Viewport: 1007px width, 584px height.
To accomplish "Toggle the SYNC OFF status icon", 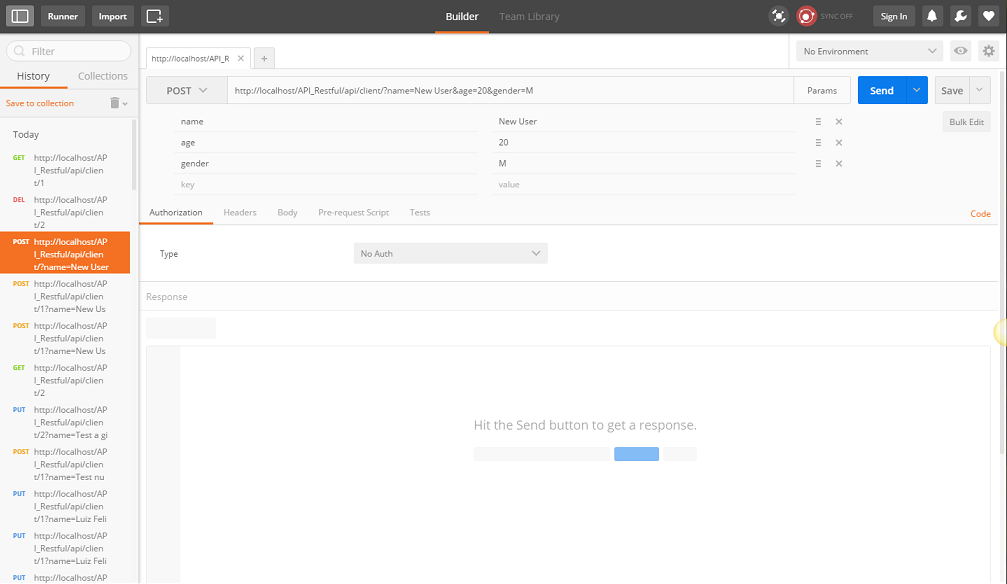I will [x=806, y=16].
